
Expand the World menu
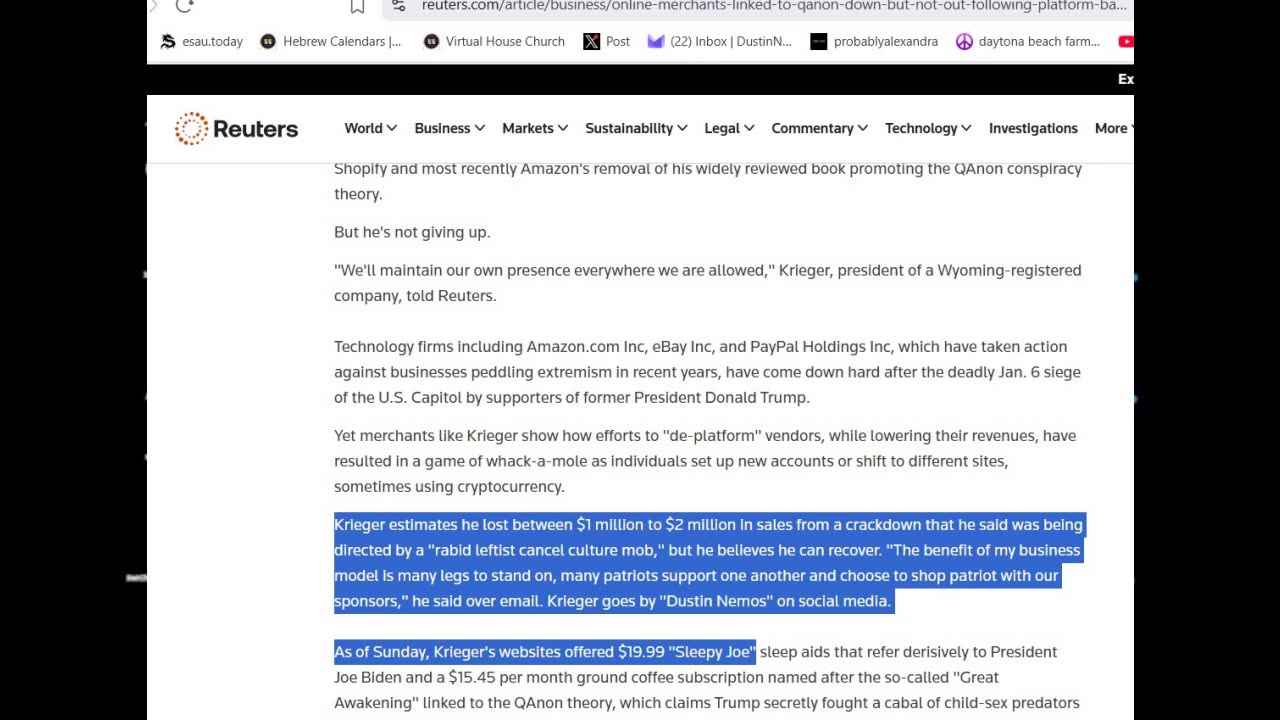coord(371,128)
